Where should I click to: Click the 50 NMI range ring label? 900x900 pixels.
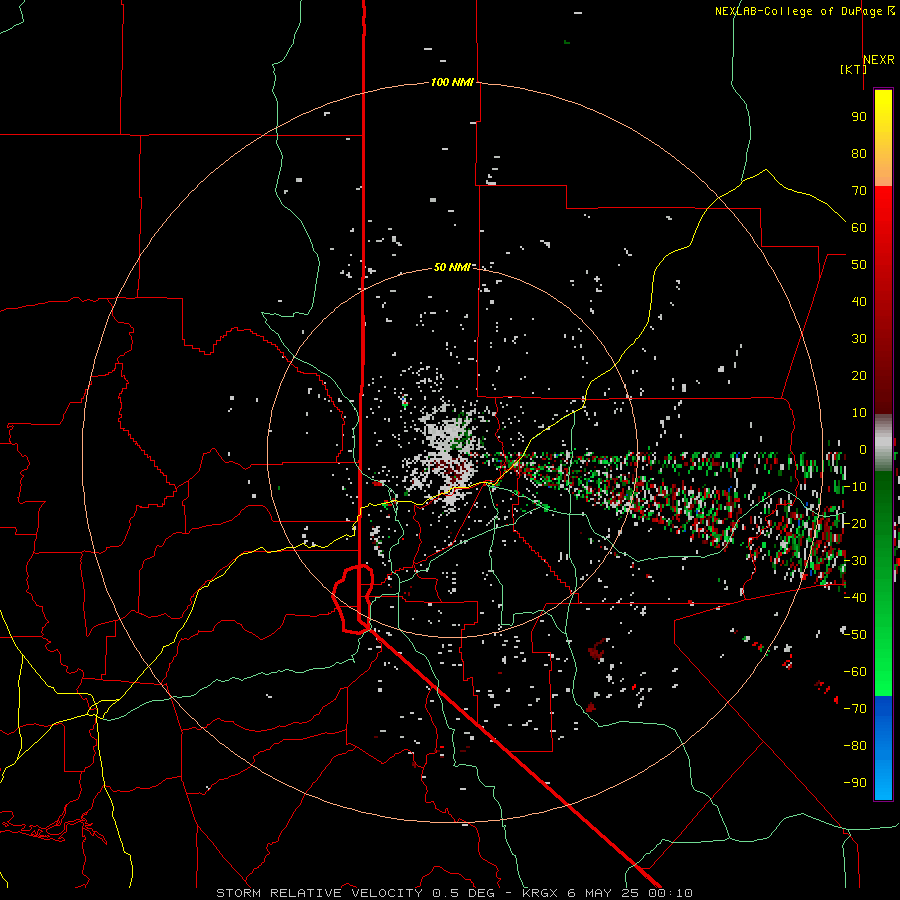(452, 267)
